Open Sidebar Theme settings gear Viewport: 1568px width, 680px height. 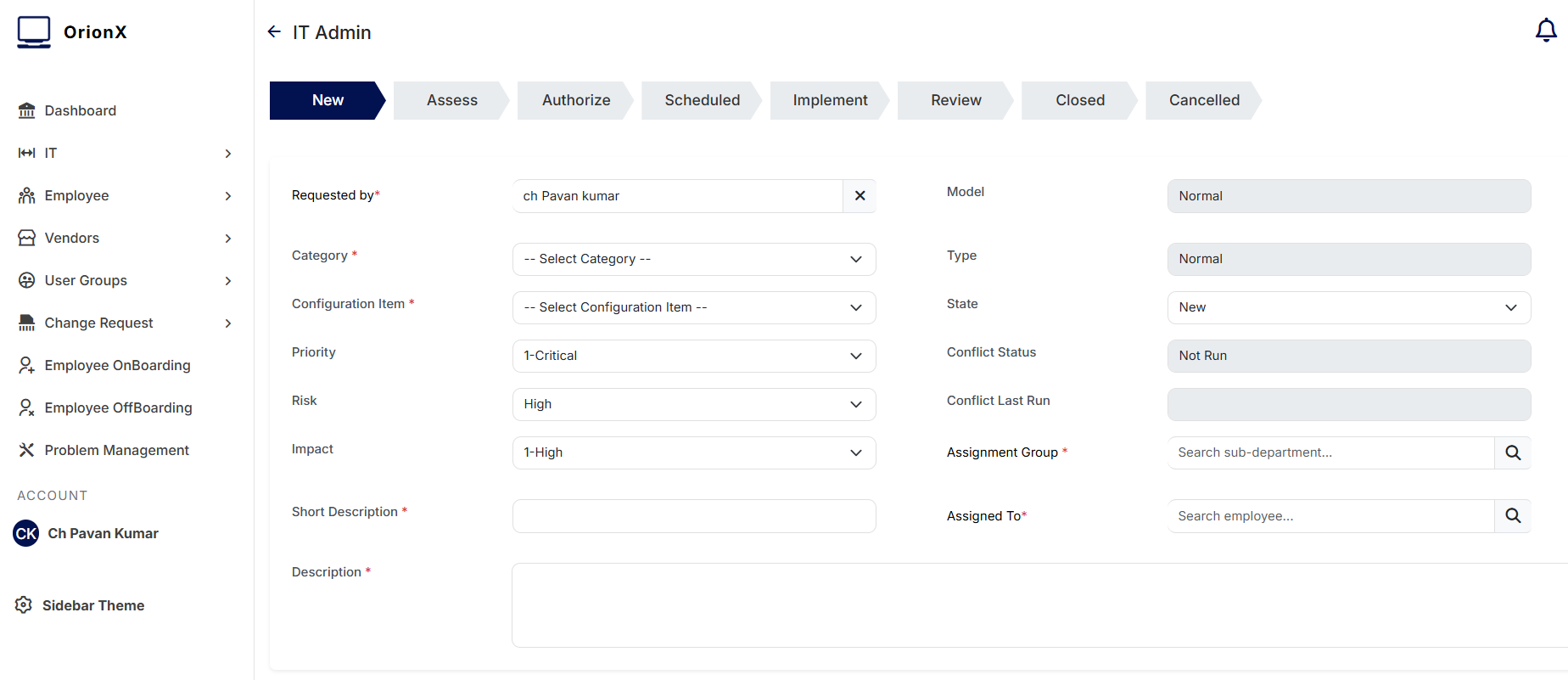(24, 605)
